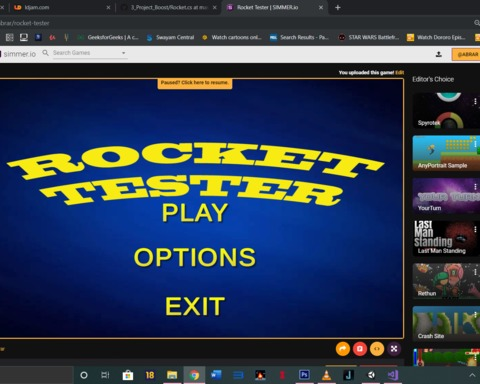Close the Rocket Tester tab

point(321,7)
